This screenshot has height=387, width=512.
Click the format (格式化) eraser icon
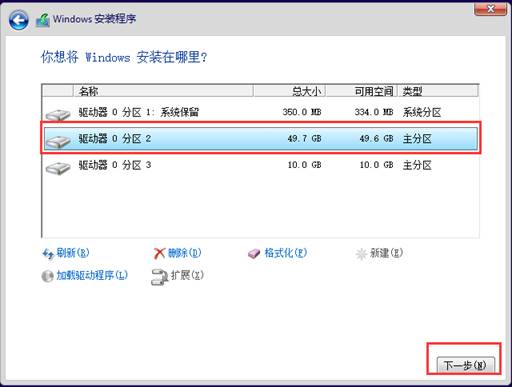(254, 254)
